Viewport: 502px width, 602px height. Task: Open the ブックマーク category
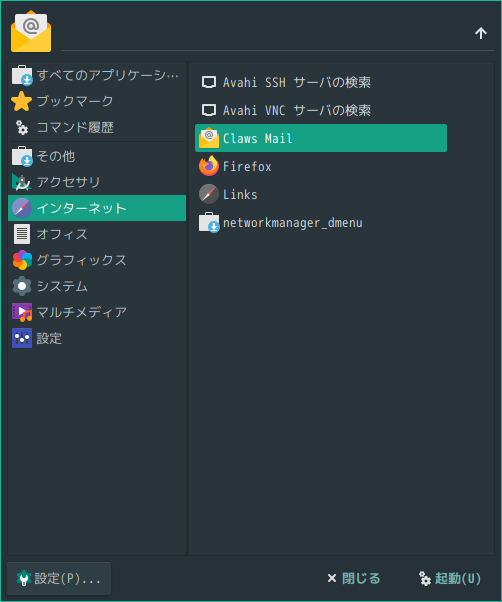click(97, 101)
